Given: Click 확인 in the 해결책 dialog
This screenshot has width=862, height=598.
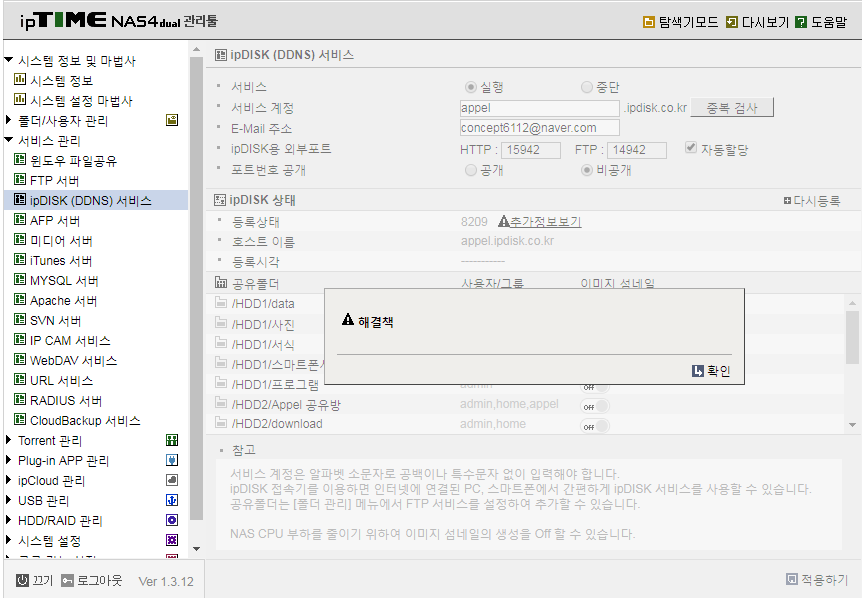Looking at the screenshot, I should click(711, 371).
